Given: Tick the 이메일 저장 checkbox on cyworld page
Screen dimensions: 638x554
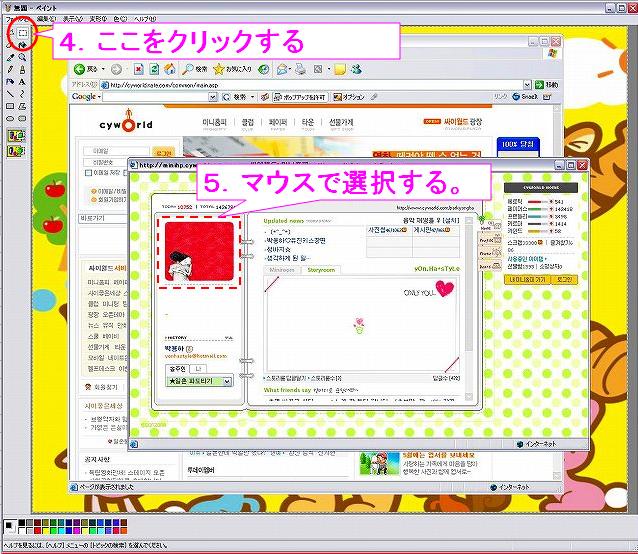Looking at the screenshot, I should [88, 173].
